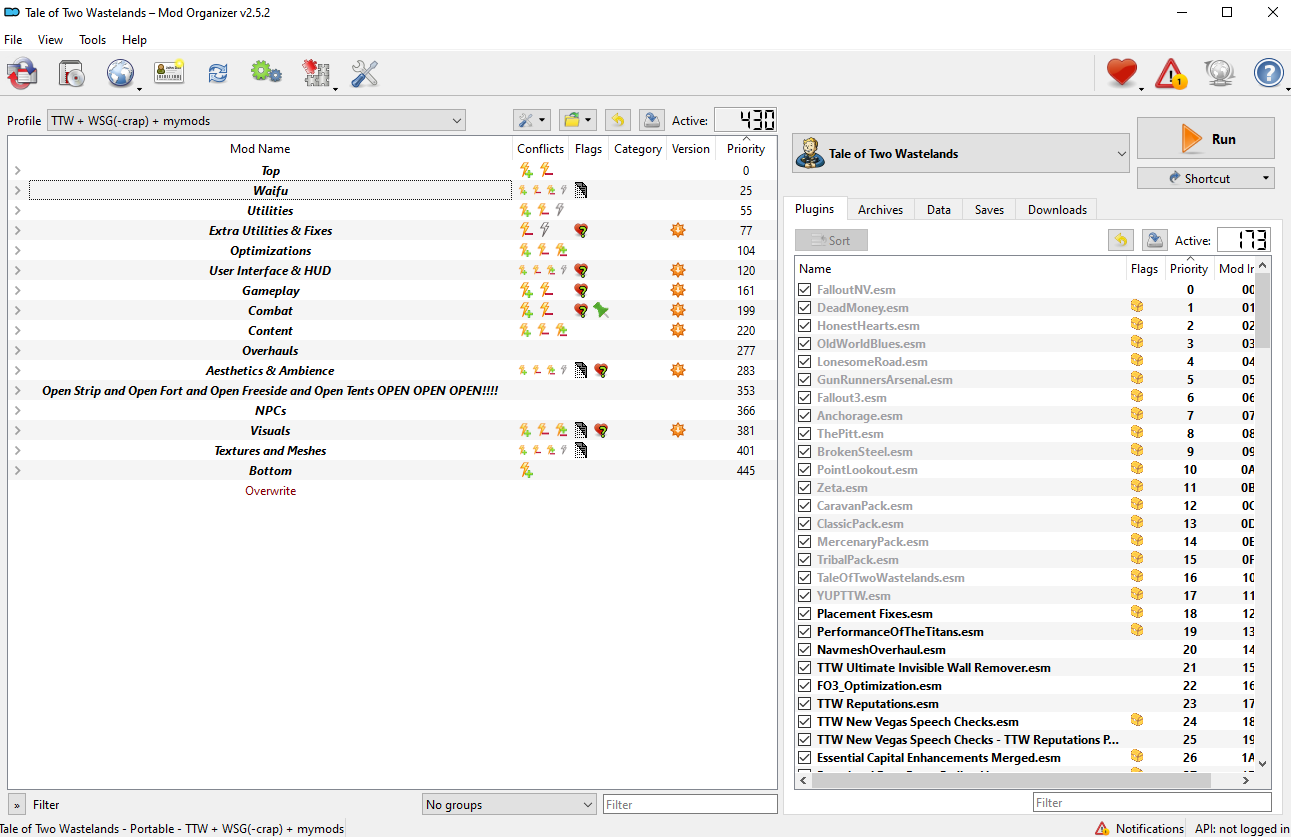Image resolution: width=1291 pixels, height=837 pixels.
Task: Open the View menu
Action: (50, 40)
